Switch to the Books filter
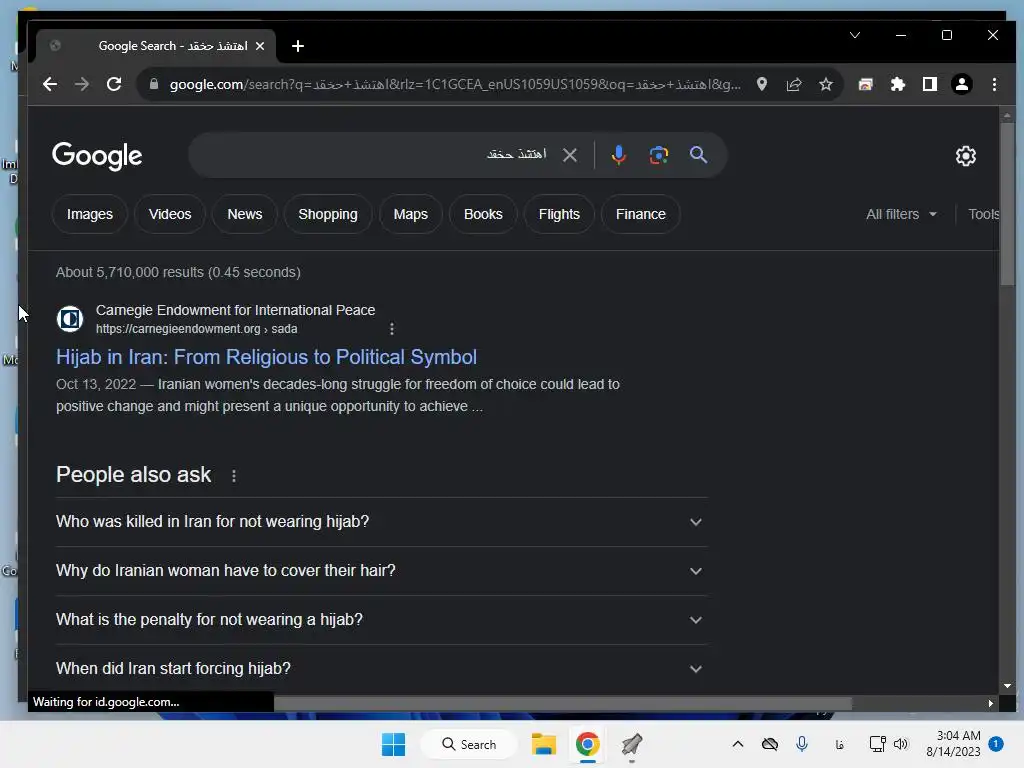Image resolution: width=1024 pixels, height=768 pixels. tap(483, 214)
